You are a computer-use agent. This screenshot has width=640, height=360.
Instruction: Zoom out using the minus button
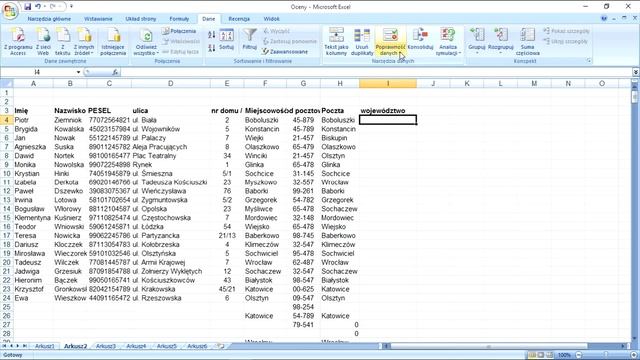pos(579,355)
